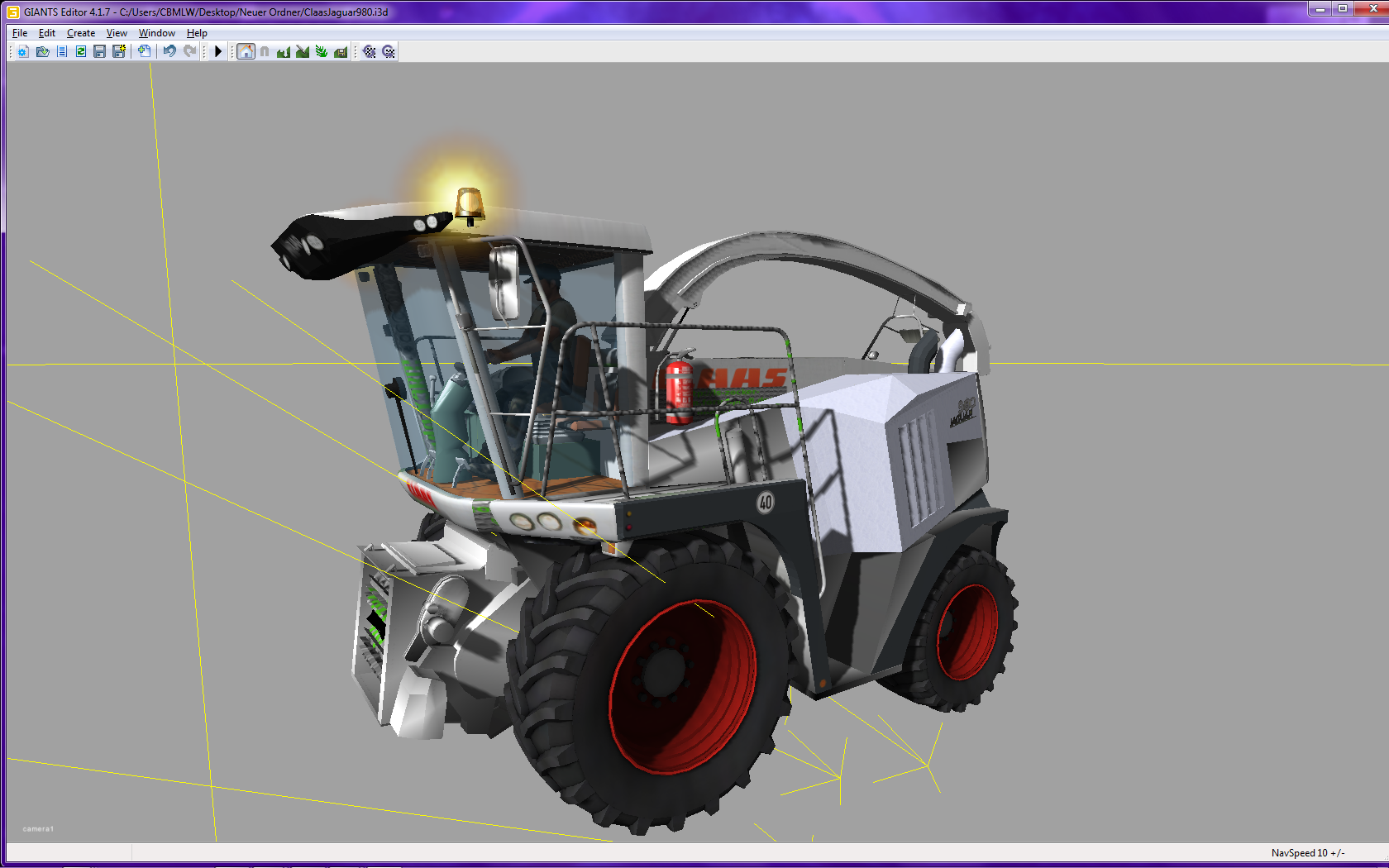The height and width of the screenshot is (868, 1389).
Task: Click the yellow beacon light on cab roof
Action: pos(470,205)
